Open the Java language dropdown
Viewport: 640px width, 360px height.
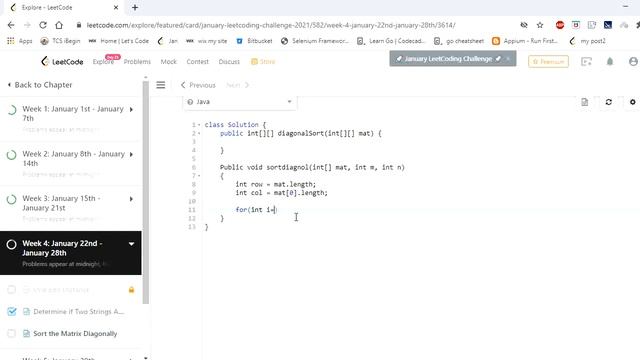coord(240,102)
